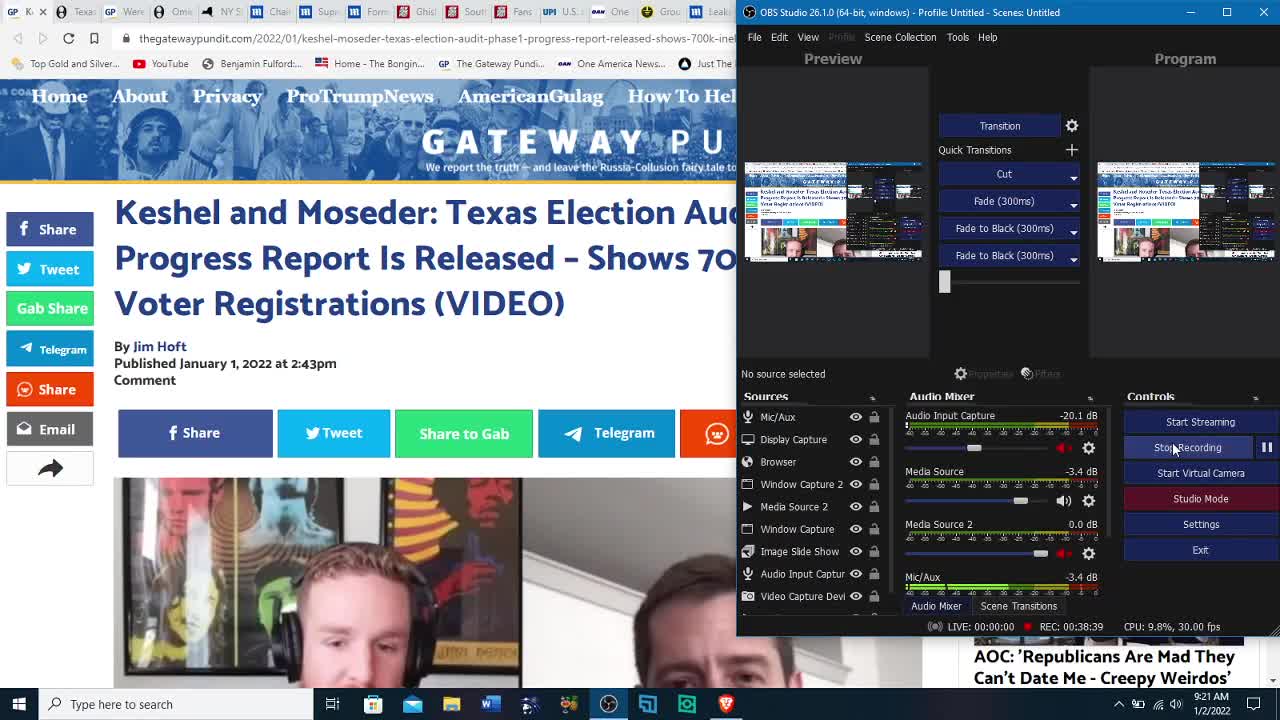
Task: Lock the Window Capture source
Action: [874, 529]
